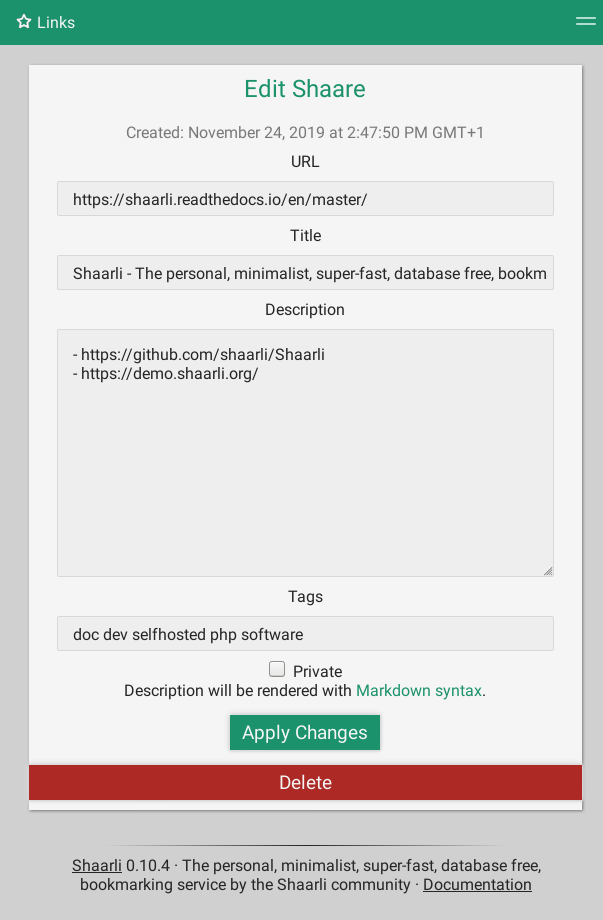603x920 pixels.
Task: Click the Tags field label
Action: pyautogui.click(x=305, y=596)
